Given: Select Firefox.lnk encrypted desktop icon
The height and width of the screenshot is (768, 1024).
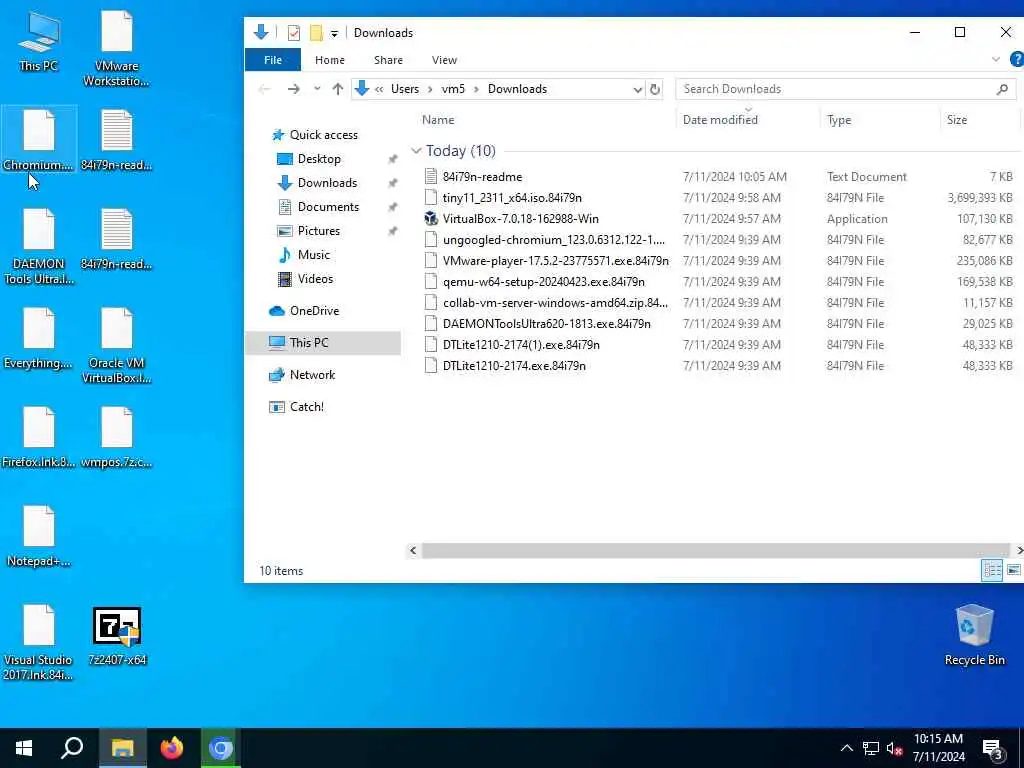Looking at the screenshot, I should pyautogui.click(x=39, y=437).
